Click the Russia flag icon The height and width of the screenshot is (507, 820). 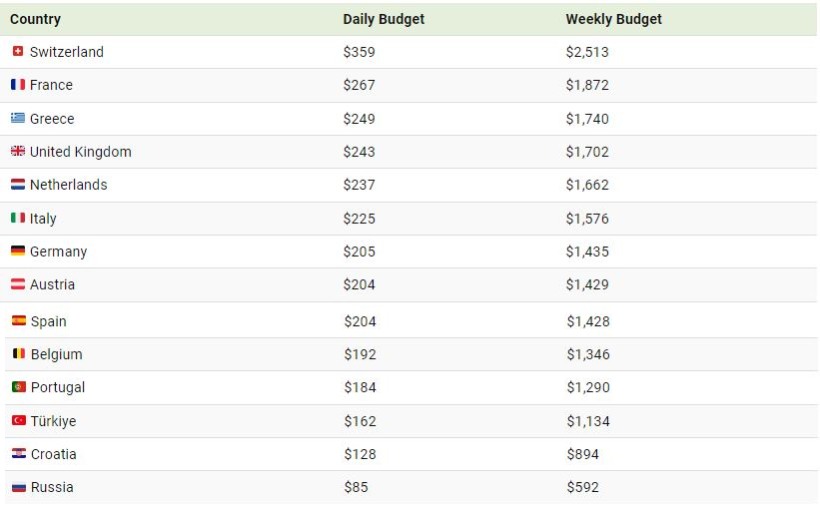pyautogui.click(x=19, y=487)
